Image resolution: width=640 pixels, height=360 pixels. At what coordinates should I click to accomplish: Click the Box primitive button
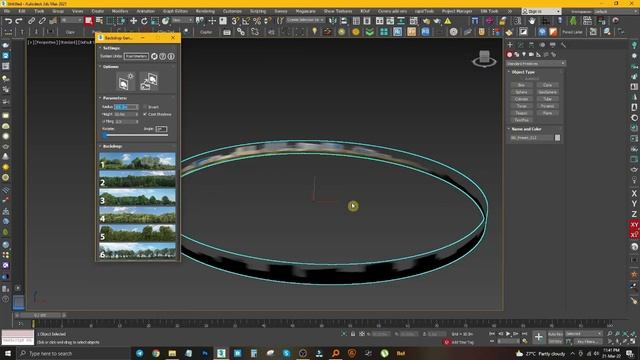(522, 85)
